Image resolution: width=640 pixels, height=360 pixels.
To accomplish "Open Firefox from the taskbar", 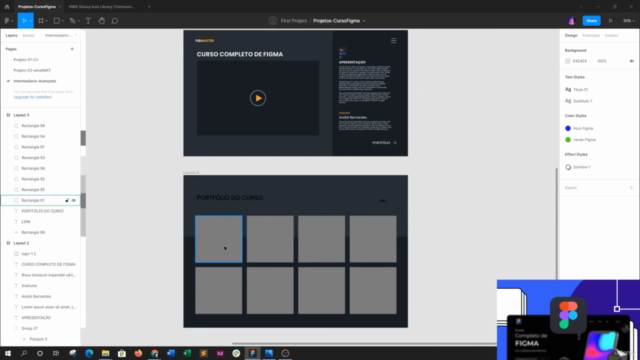I will click(x=138, y=353).
